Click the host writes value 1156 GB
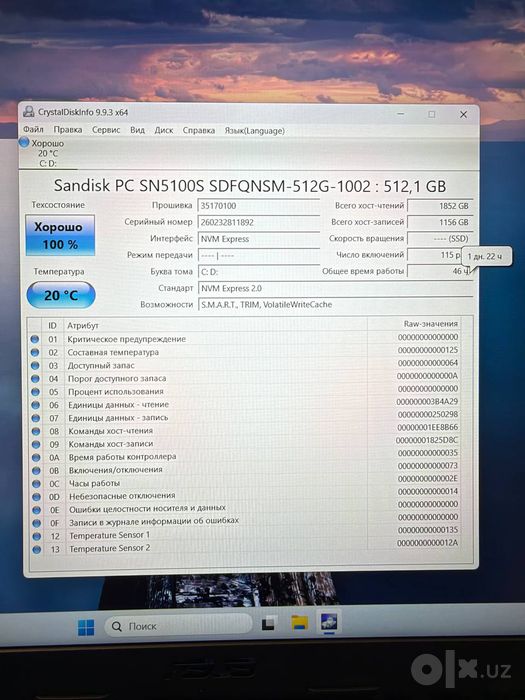Image resolution: width=525 pixels, height=700 pixels. point(440,222)
